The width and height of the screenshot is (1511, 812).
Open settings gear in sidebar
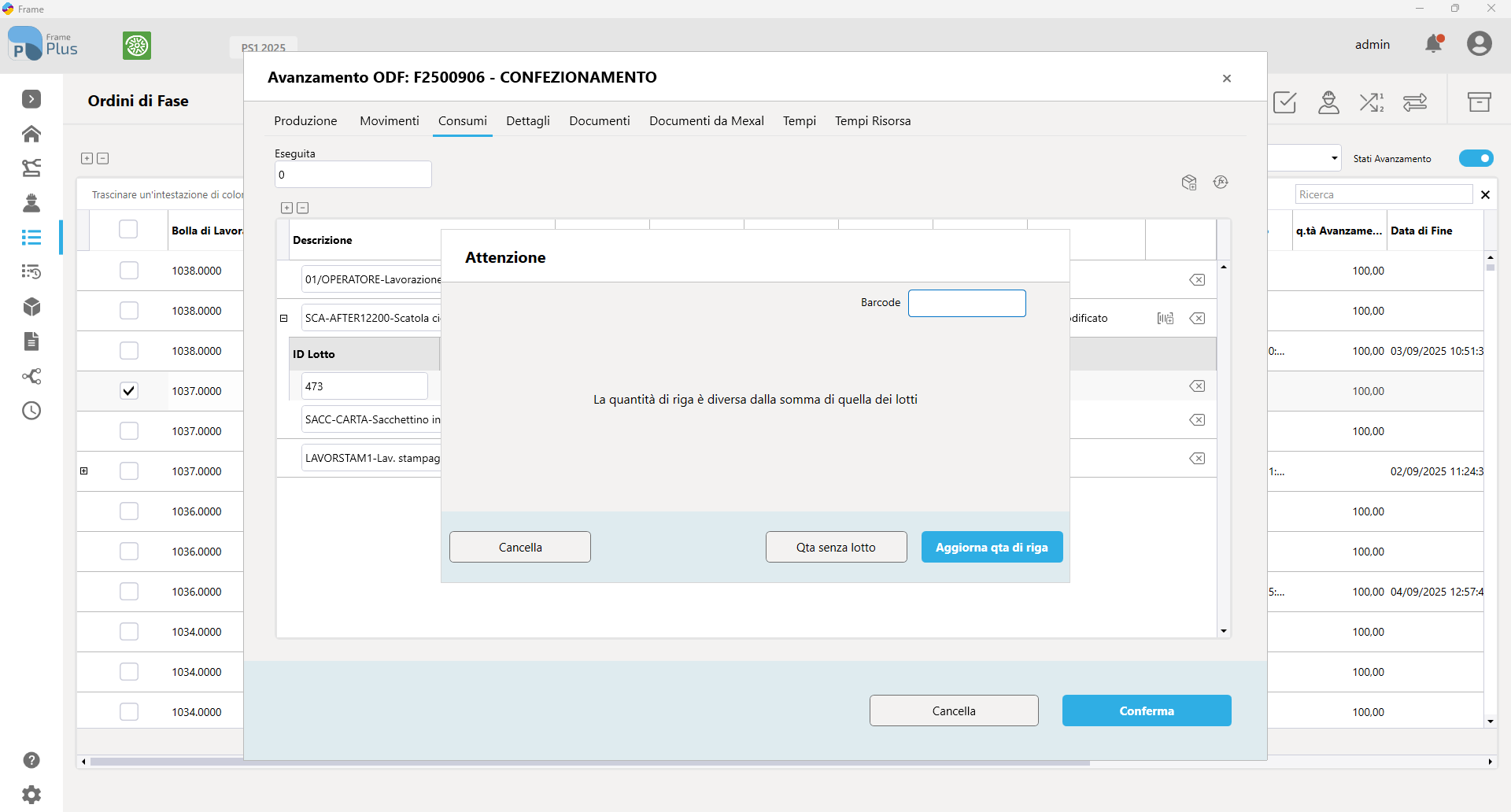coord(31,795)
